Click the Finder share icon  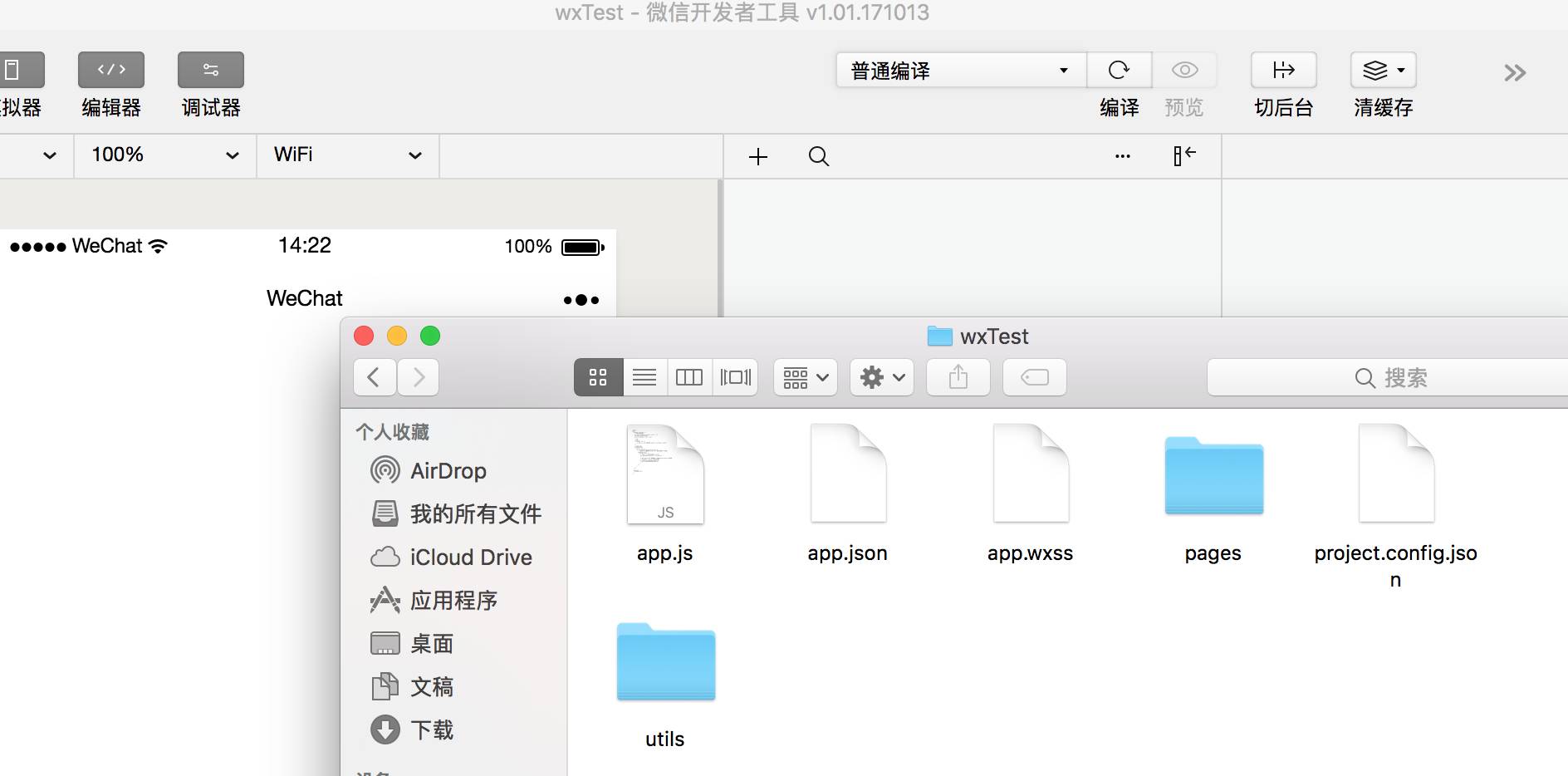958,378
